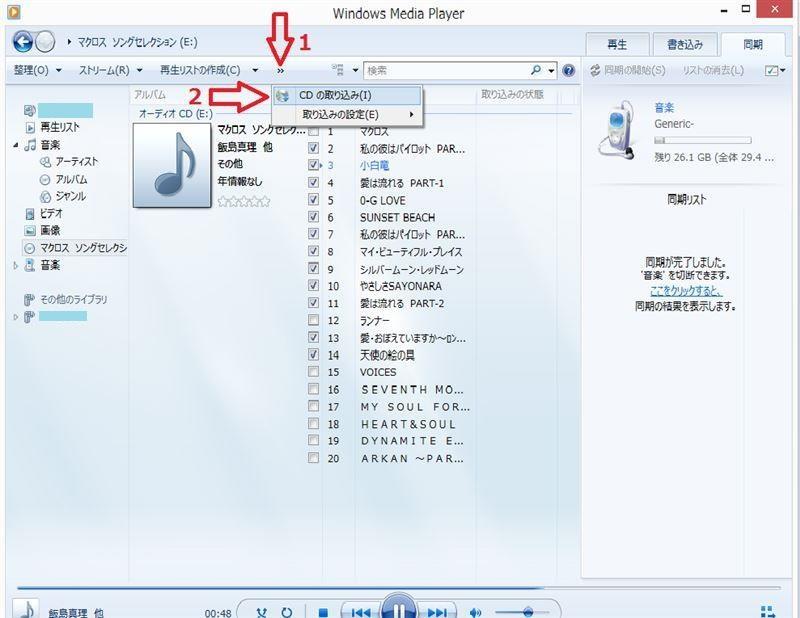This screenshot has height=618, width=800.
Task: Click the 取り込みの状態 column header
Action: pos(512,94)
